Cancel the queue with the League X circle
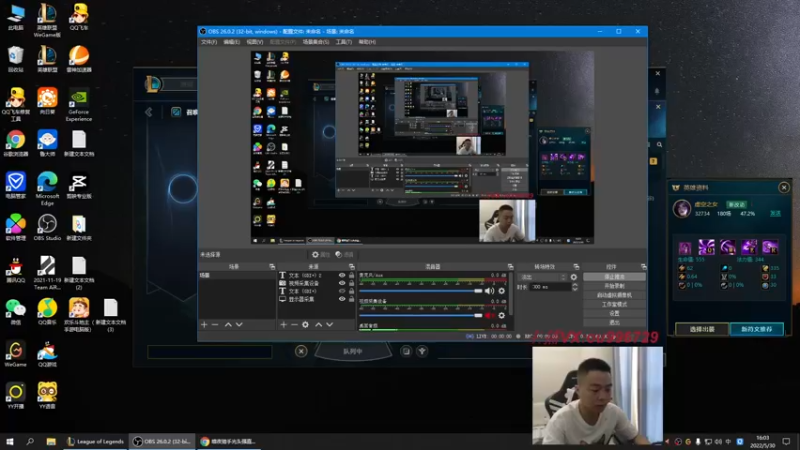 (x=301, y=351)
